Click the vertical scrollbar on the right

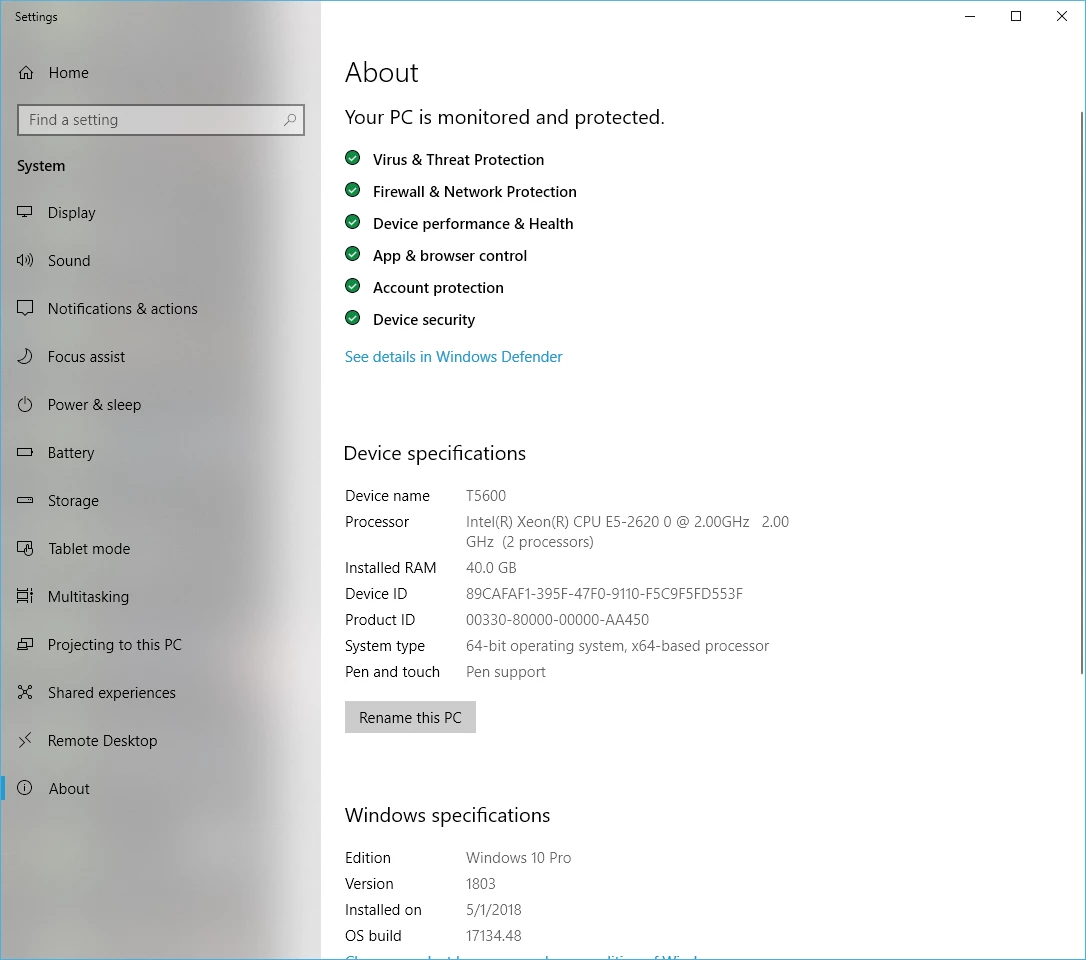[x=1082, y=391]
